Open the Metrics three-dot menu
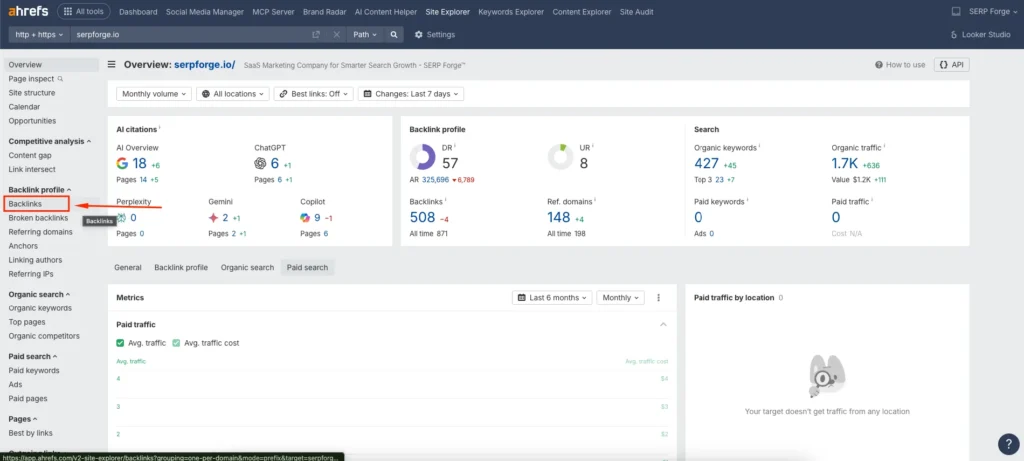 pos(658,298)
